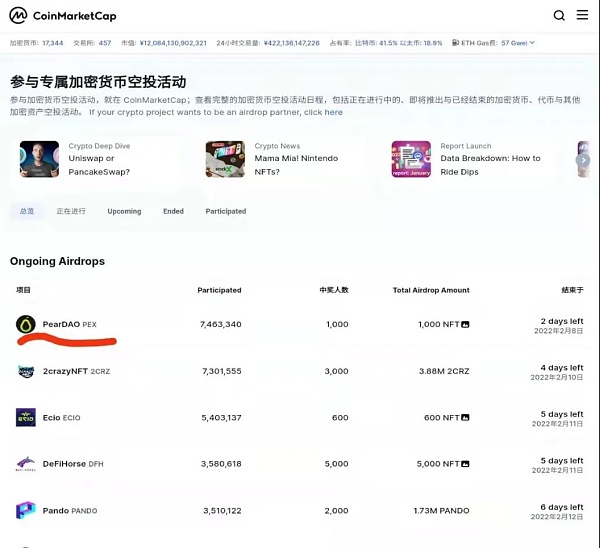600x548 pixels.
Task: Open the Participated tab
Action: coord(225,211)
